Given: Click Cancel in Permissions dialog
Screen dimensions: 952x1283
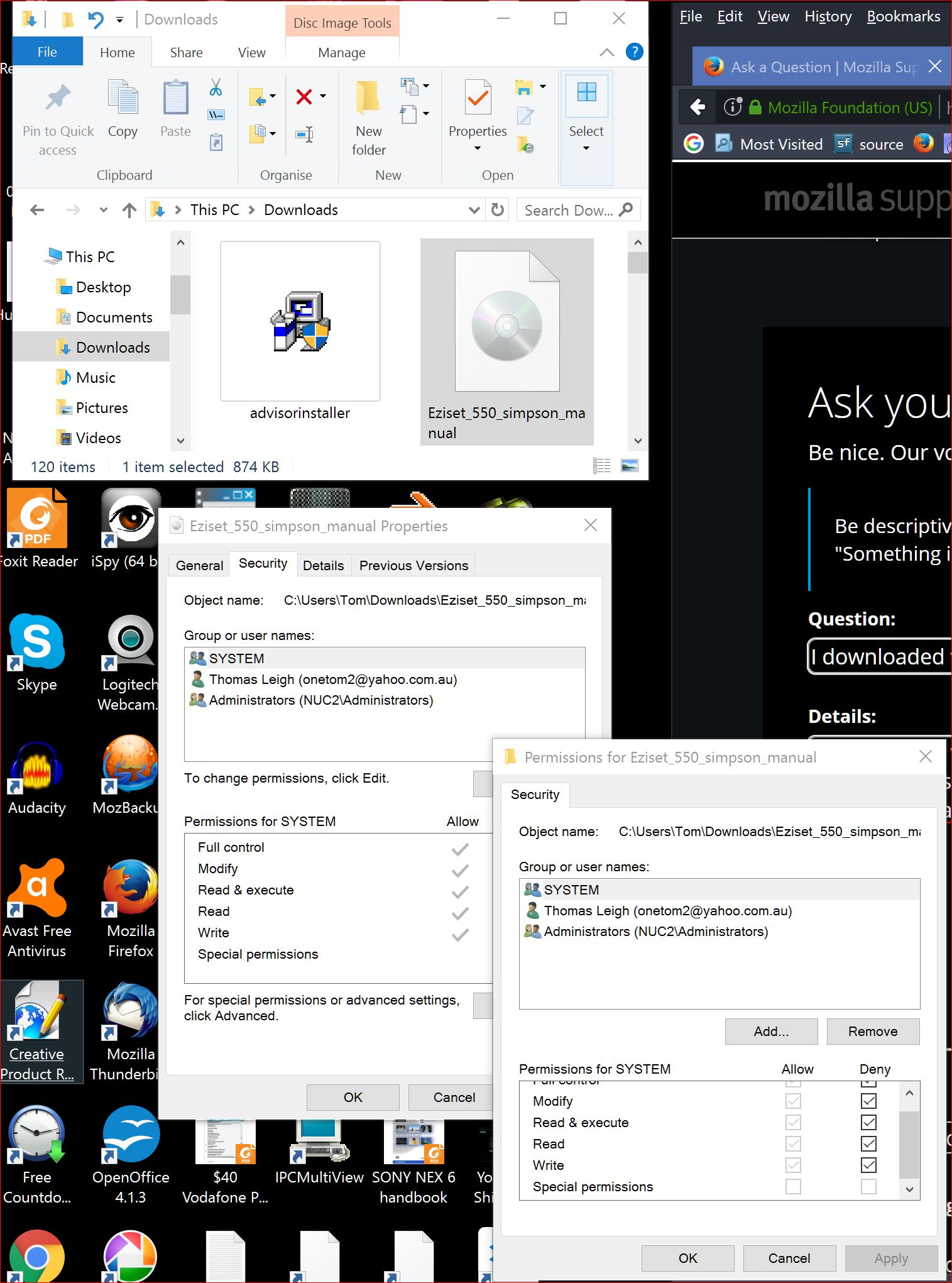Looking at the screenshot, I should [789, 1258].
